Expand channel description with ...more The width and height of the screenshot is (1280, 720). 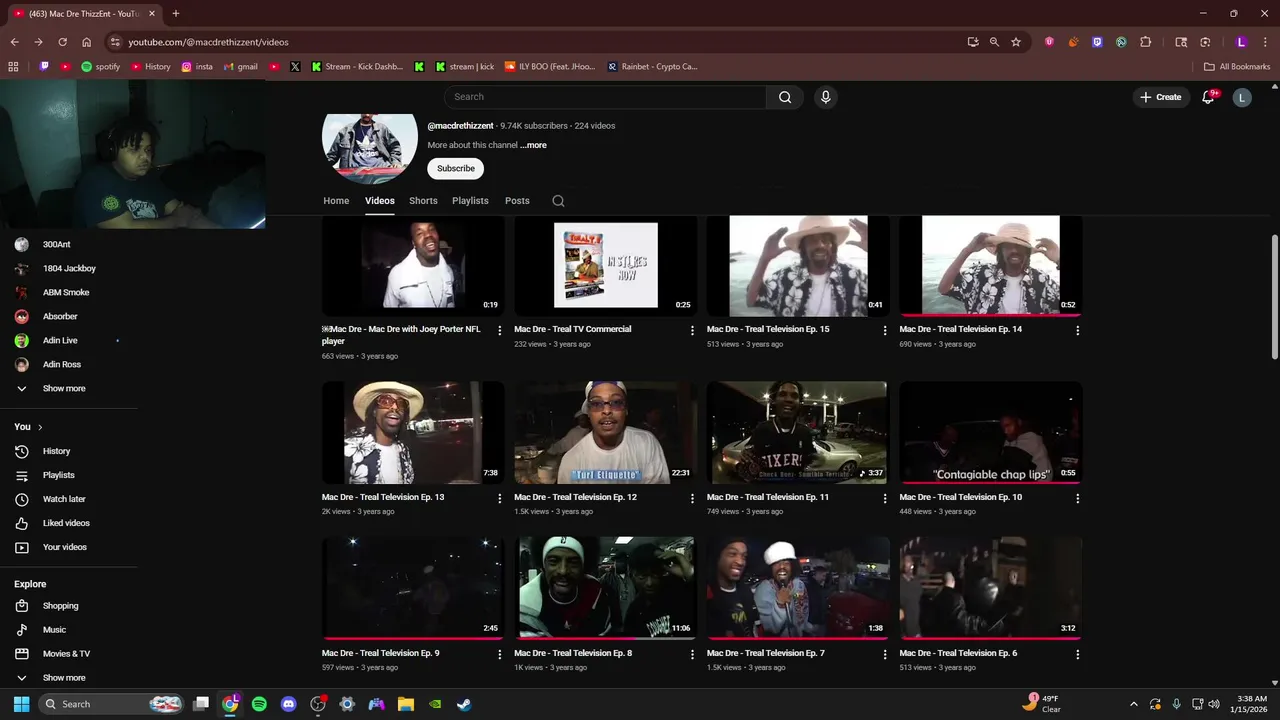(533, 145)
